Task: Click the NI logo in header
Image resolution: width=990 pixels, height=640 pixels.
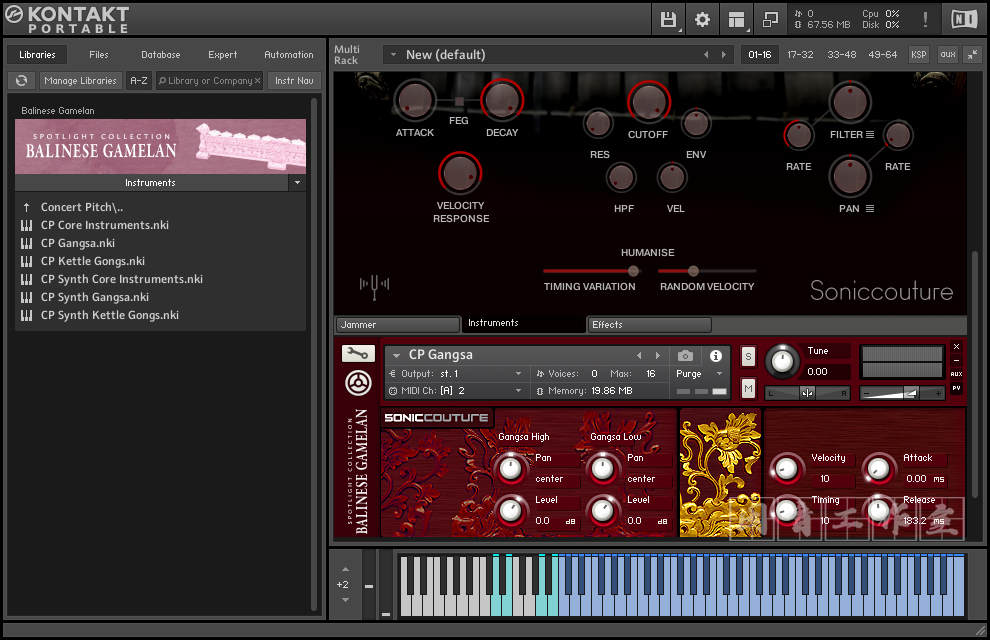Action: click(x=964, y=20)
